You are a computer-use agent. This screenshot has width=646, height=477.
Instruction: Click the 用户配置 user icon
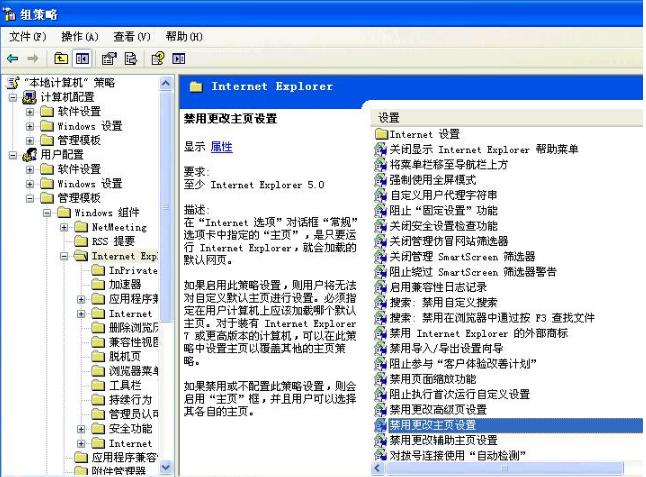click(29, 154)
